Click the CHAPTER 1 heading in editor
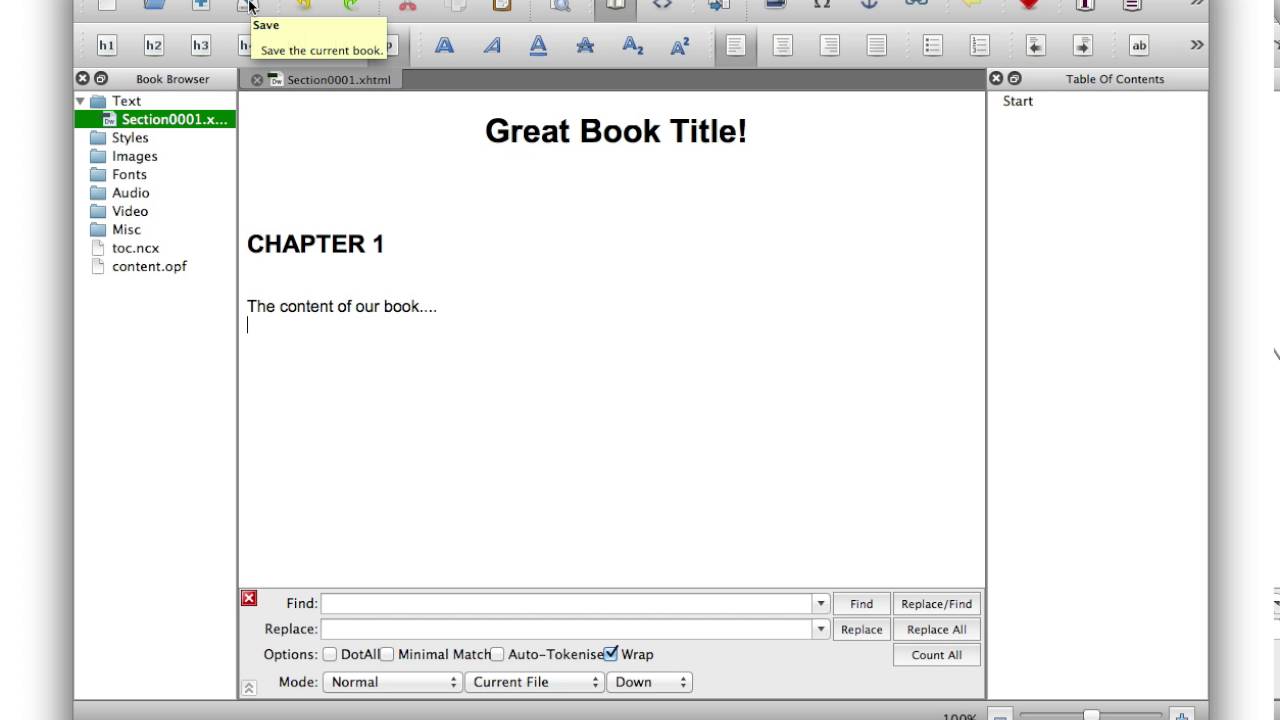Image resolution: width=1280 pixels, height=720 pixels. (315, 244)
